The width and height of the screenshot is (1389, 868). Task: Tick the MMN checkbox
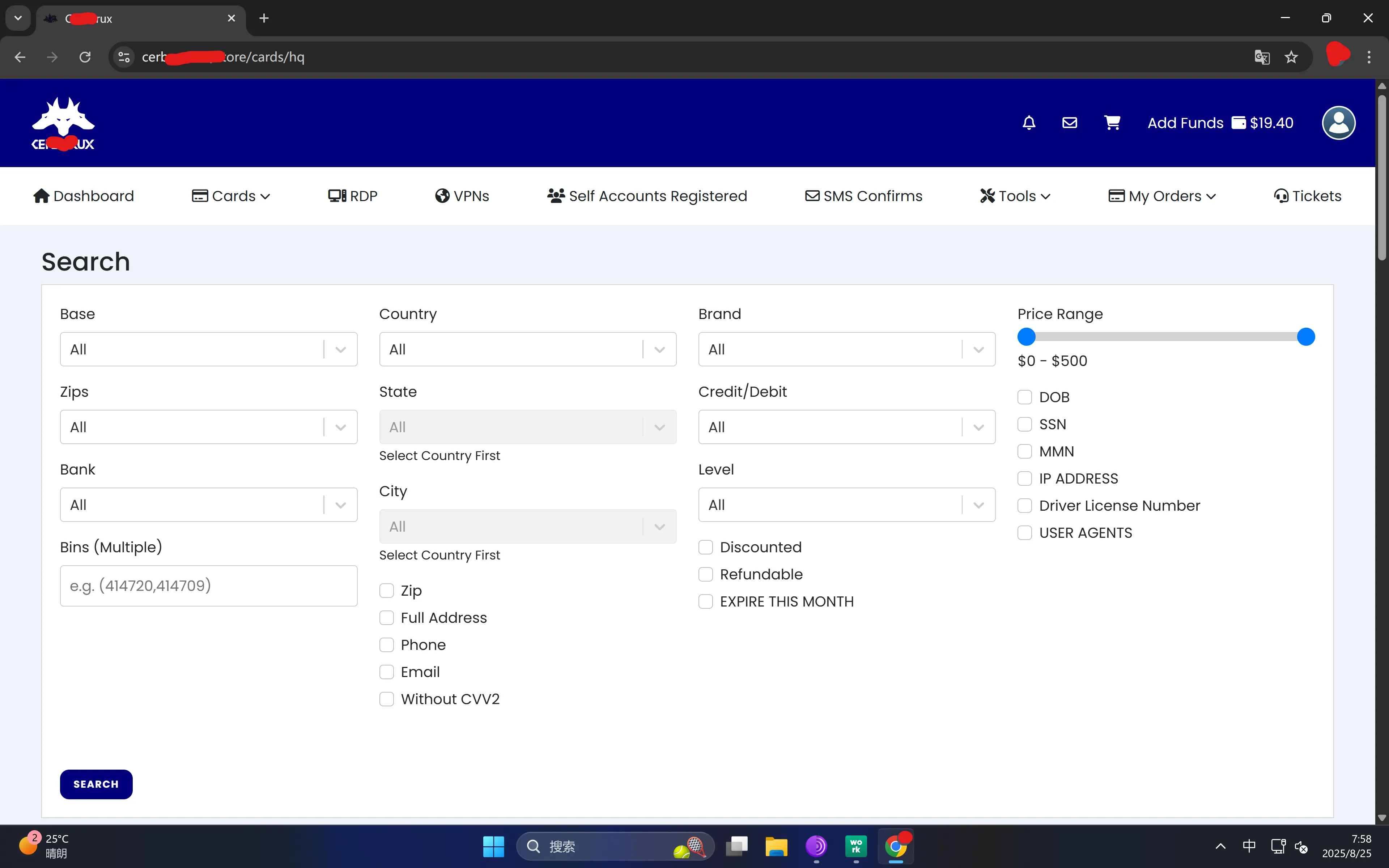[1024, 451]
